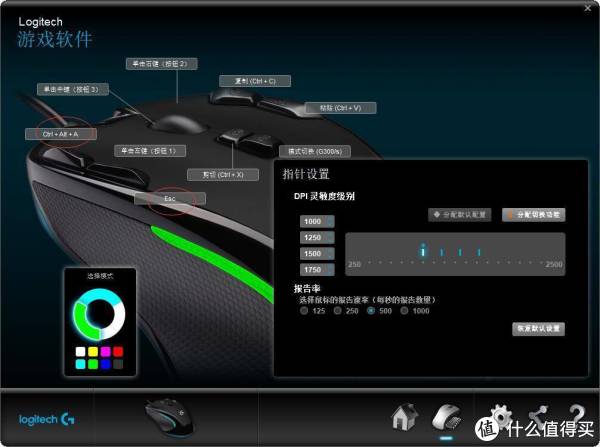Open the 复制 (Ctrl + C) assignment label
Screen dimensions: 600x447
tap(255, 81)
